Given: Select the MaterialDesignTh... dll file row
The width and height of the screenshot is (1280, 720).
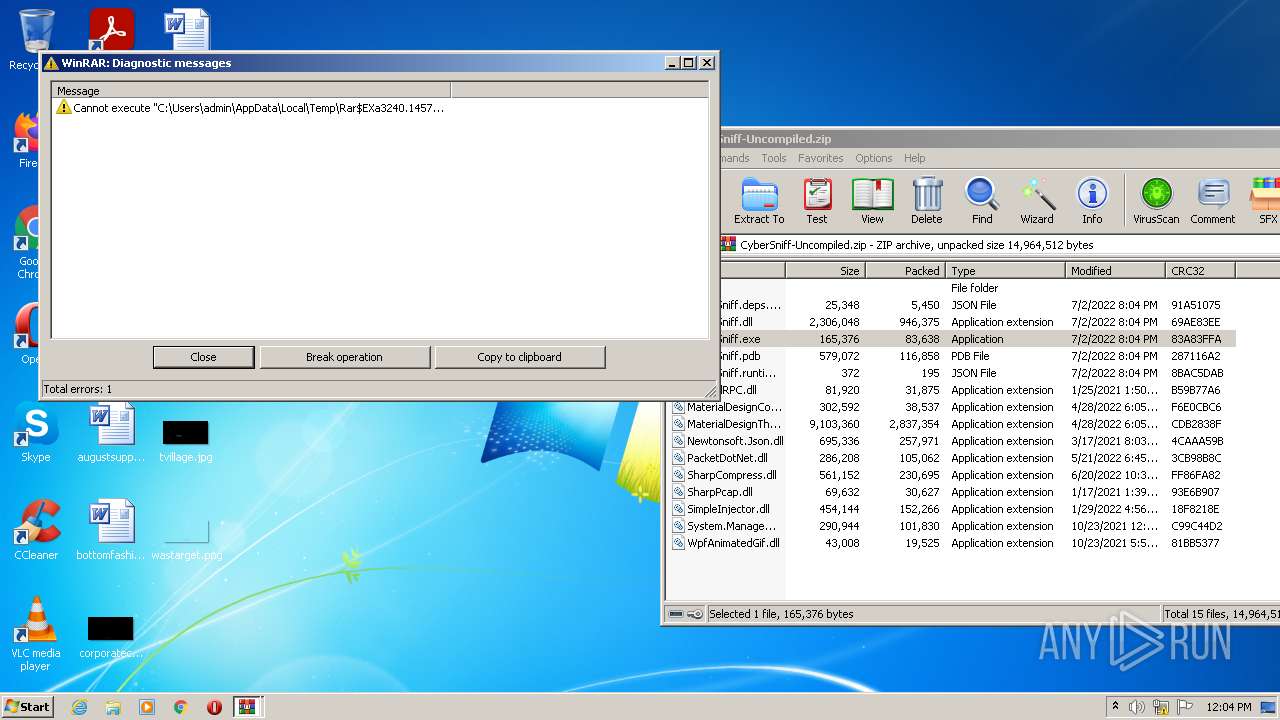Looking at the screenshot, I should pyautogui.click(x=952, y=424).
